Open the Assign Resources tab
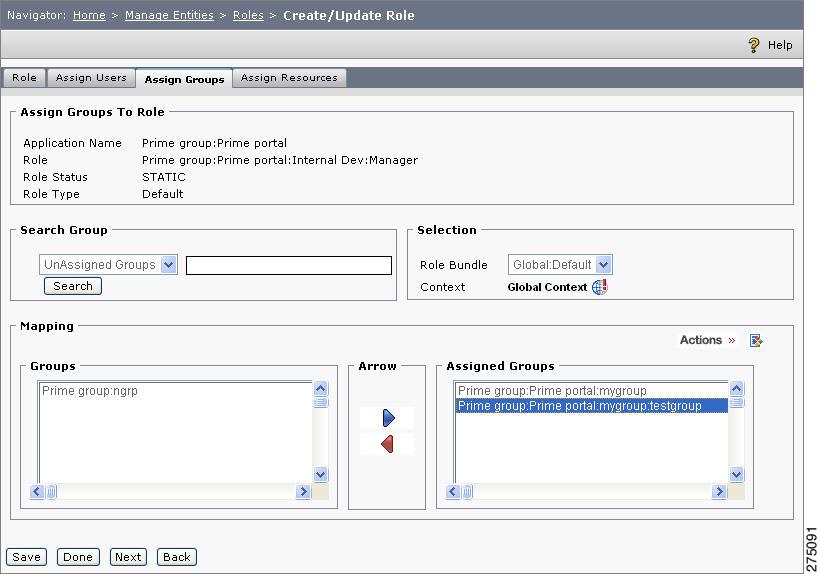Screen dimensions: 820x574 (289, 78)
